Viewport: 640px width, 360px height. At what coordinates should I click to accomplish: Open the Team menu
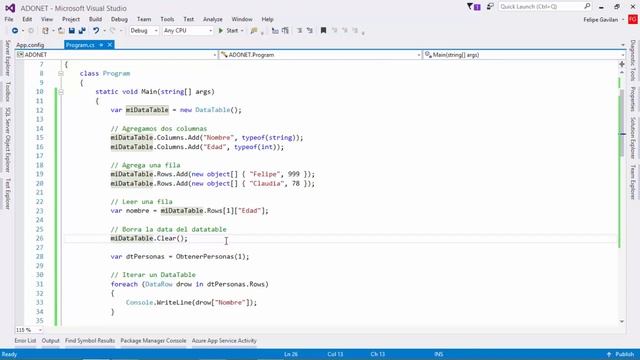(144, 19)
